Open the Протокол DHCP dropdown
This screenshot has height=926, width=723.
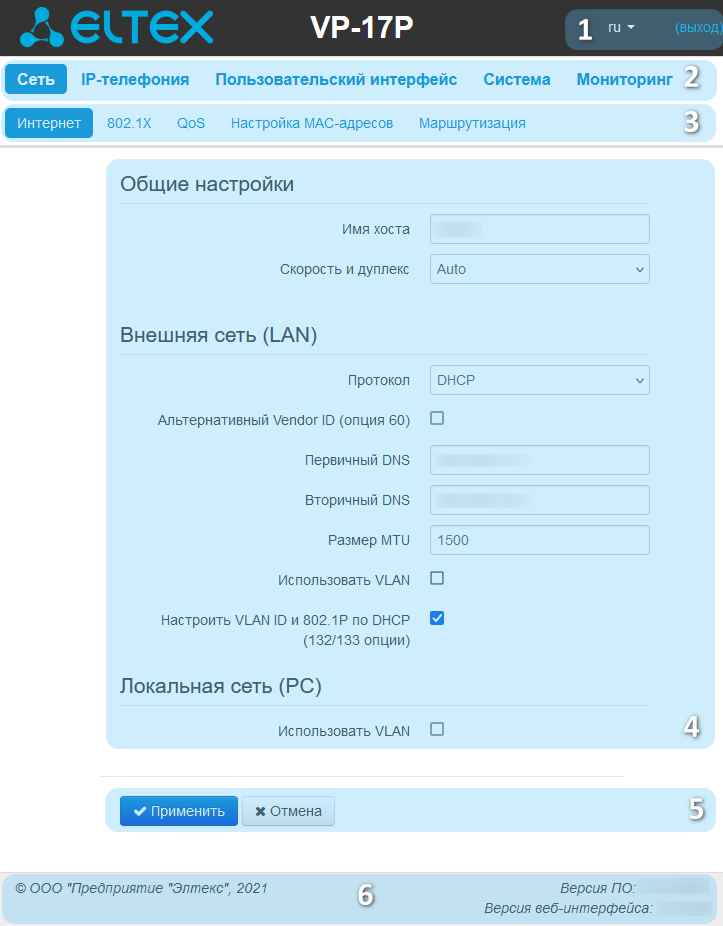540,380
